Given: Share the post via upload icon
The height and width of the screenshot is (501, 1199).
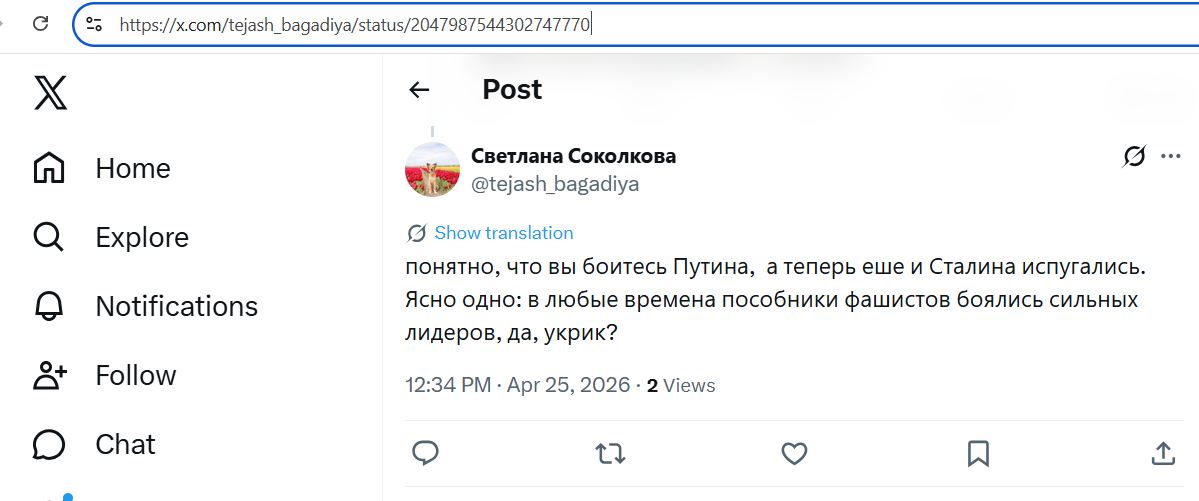Looking at the screenshot, I should [x=1163, y=453].
